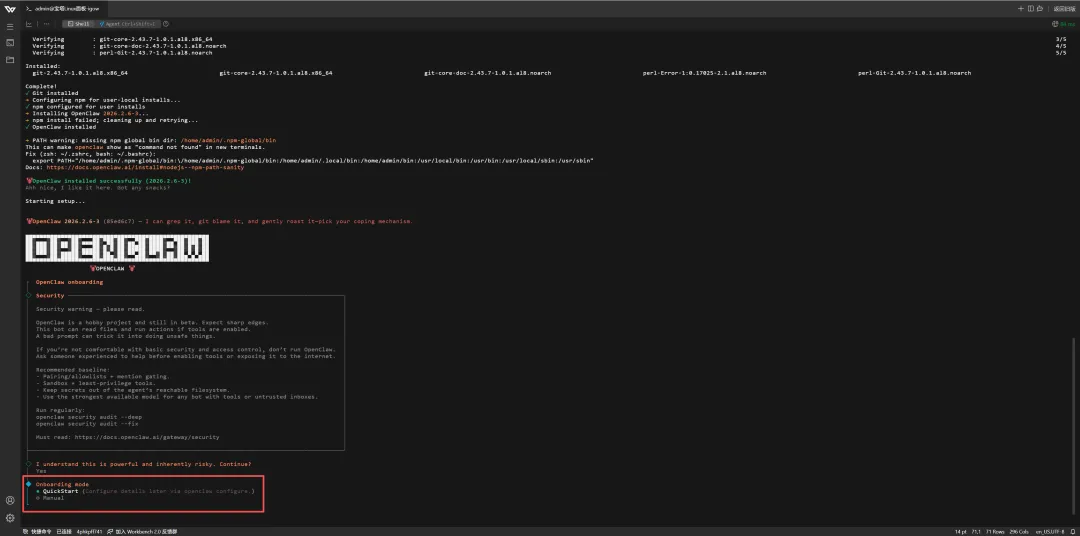Click the OPENCLAW ASCII banner logo
This screenshot has width=1080, height=536.
[117, 249]
